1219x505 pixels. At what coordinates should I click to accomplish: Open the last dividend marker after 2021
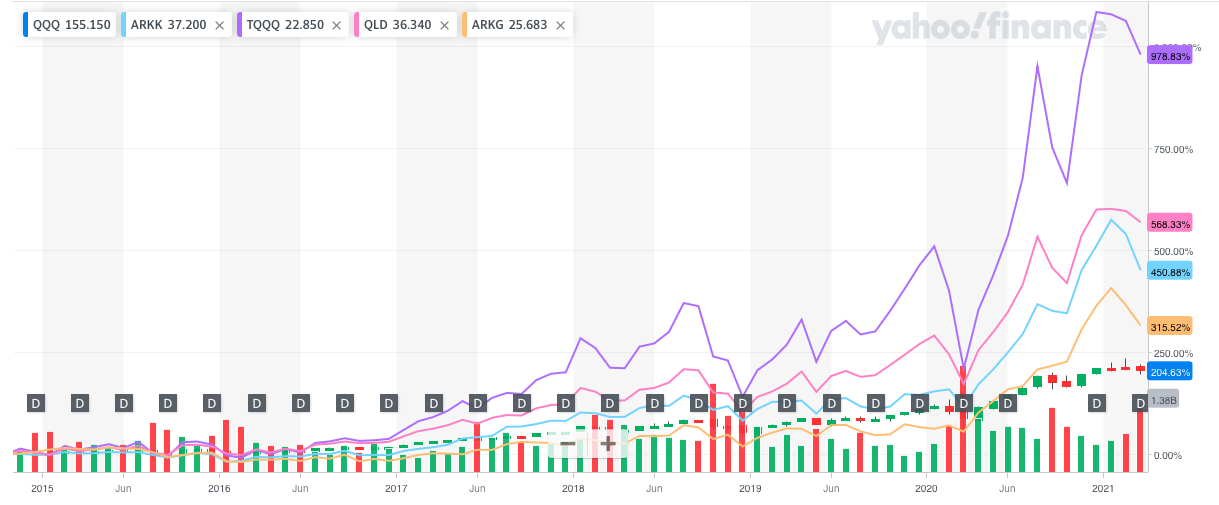tap(1140, 403)
